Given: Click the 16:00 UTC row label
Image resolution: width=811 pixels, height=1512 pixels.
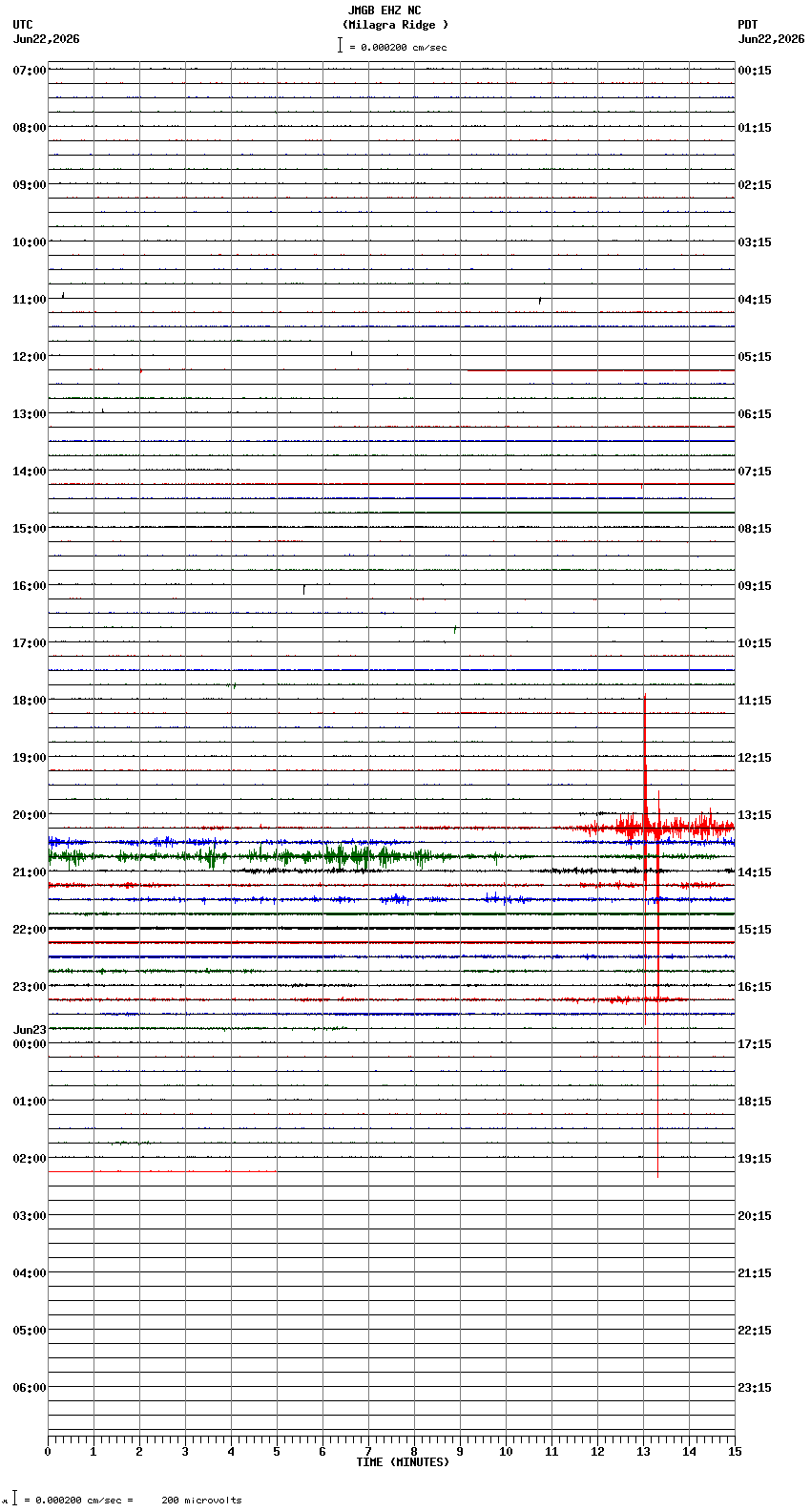Looking at the screenshot, I should click(x=30, y=586).
